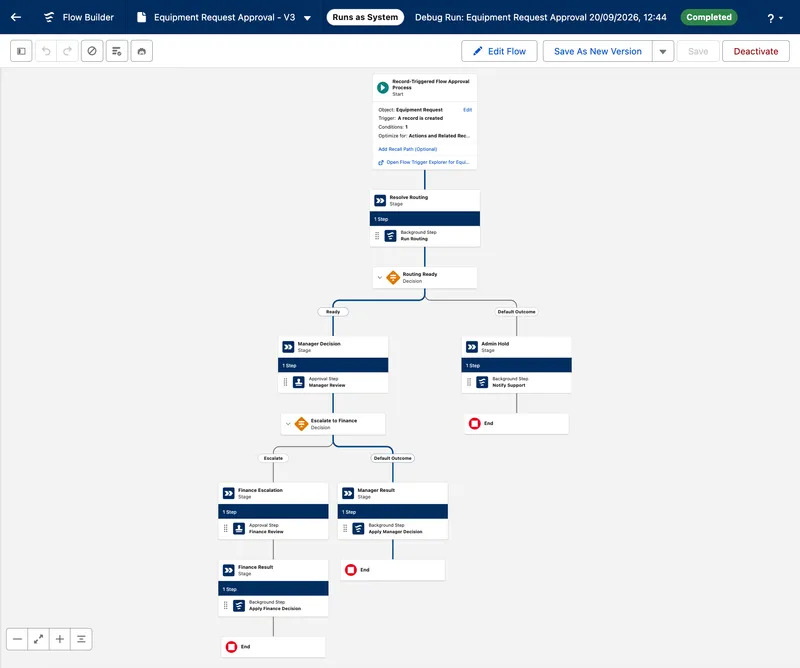Image resolution: width=800 pixels, height=668 pixels.
Task: Click the Flow Builder logo icon
Action: [49, 17]
